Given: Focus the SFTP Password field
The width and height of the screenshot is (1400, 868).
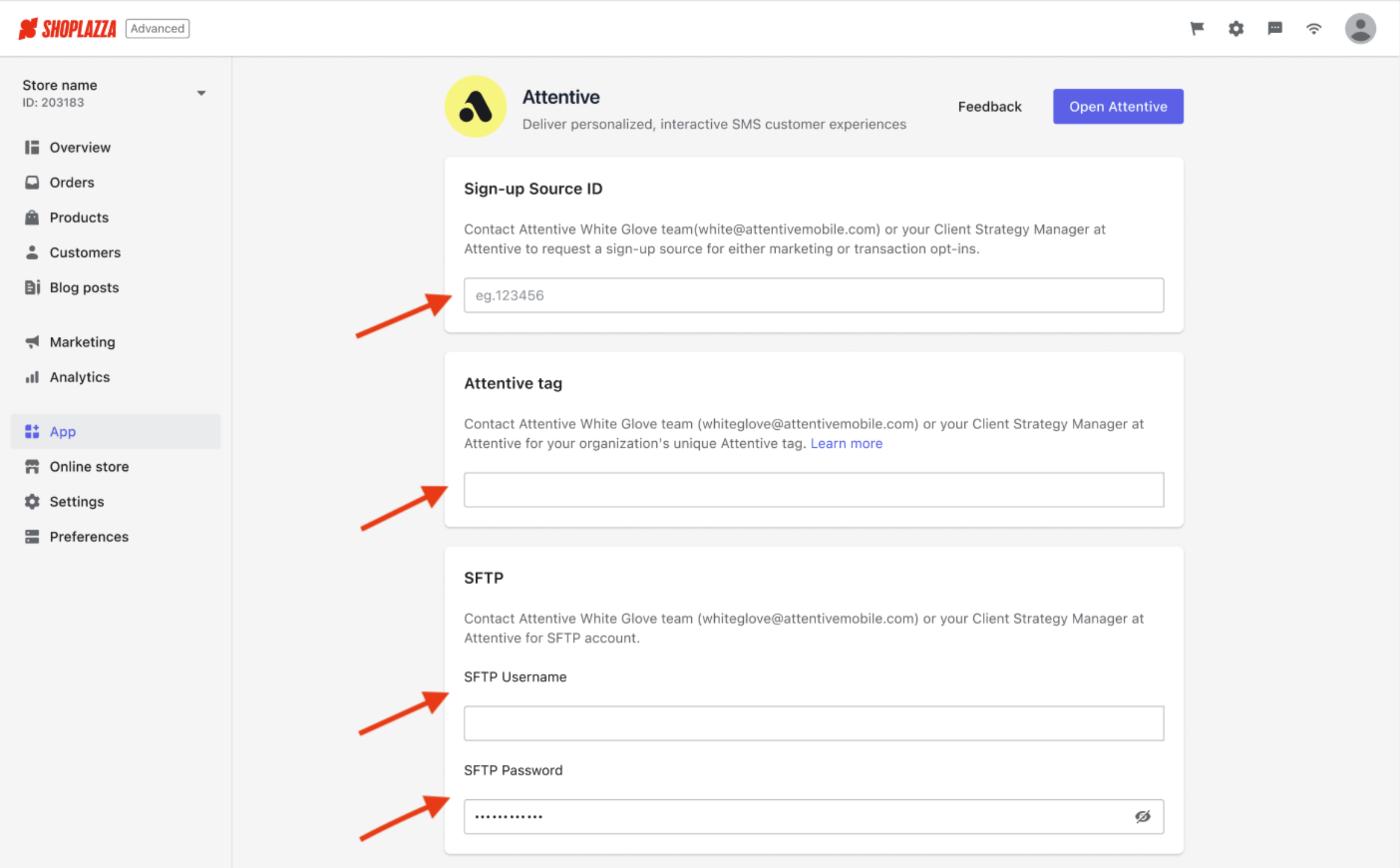Looking at the screenshot, I should [814, 816].
